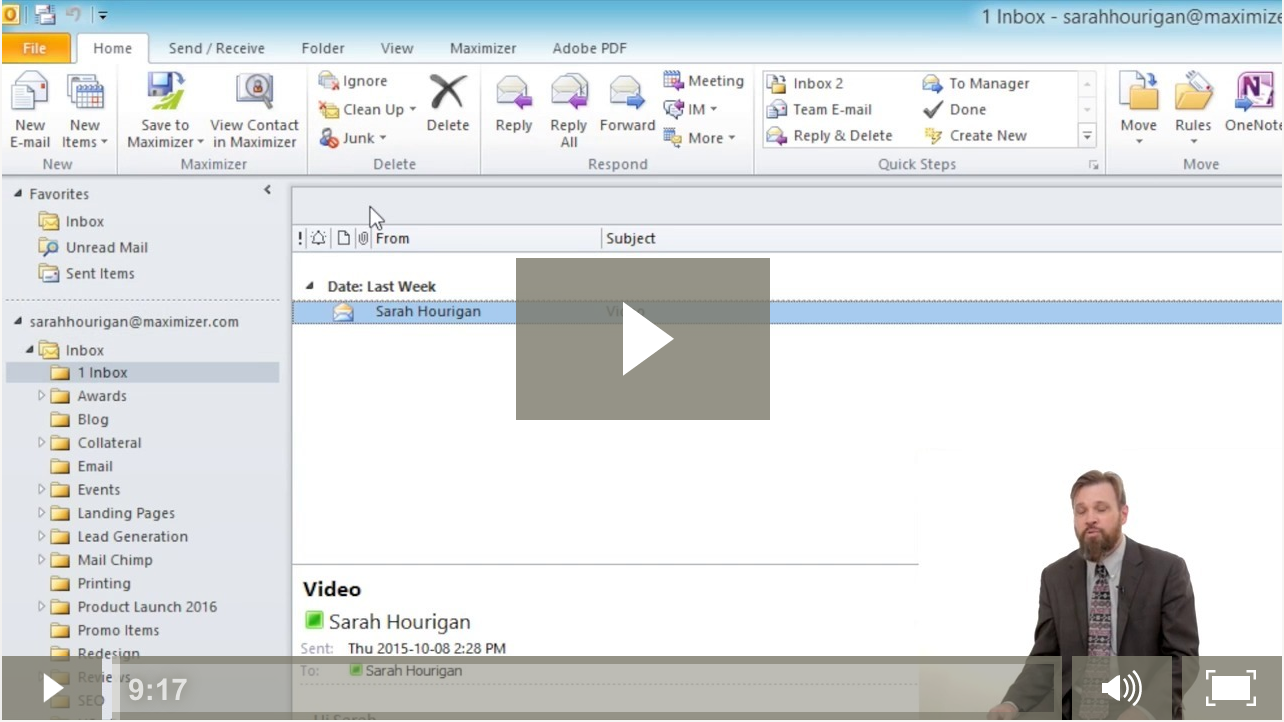Image resolution: width=1284 pixels, height=722 pixels.
Task: Click the Save to Maximizer icon
Action: (x=165, y=93)
